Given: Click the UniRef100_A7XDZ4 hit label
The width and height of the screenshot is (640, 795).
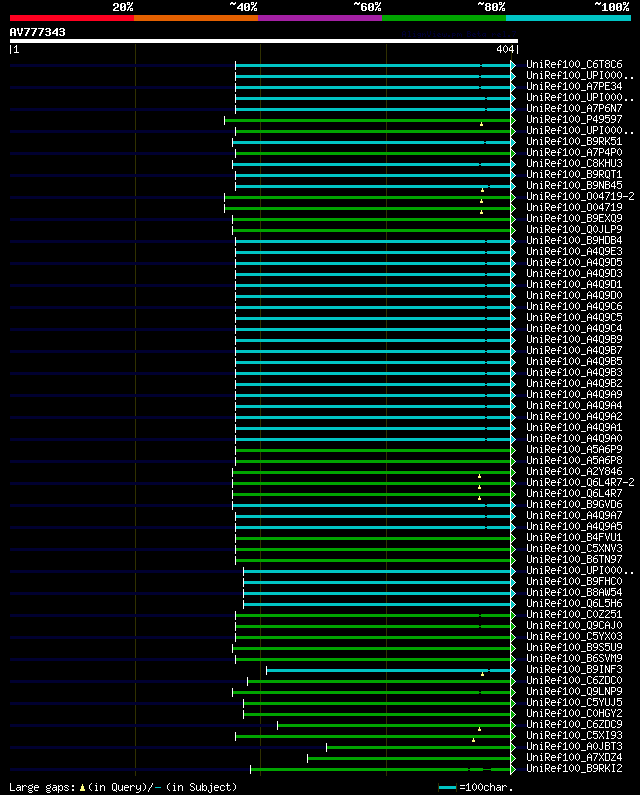Looking at the screenshot, I should pos(574,757).
